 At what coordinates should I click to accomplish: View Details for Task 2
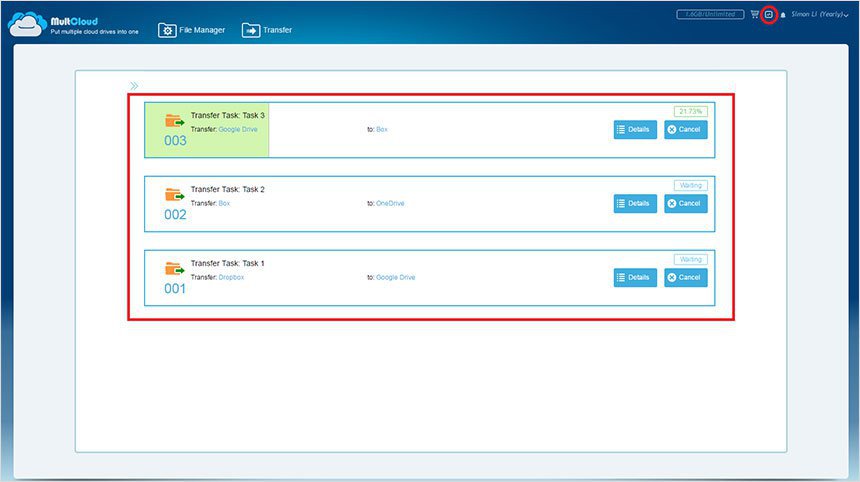[x=635, y=203]
